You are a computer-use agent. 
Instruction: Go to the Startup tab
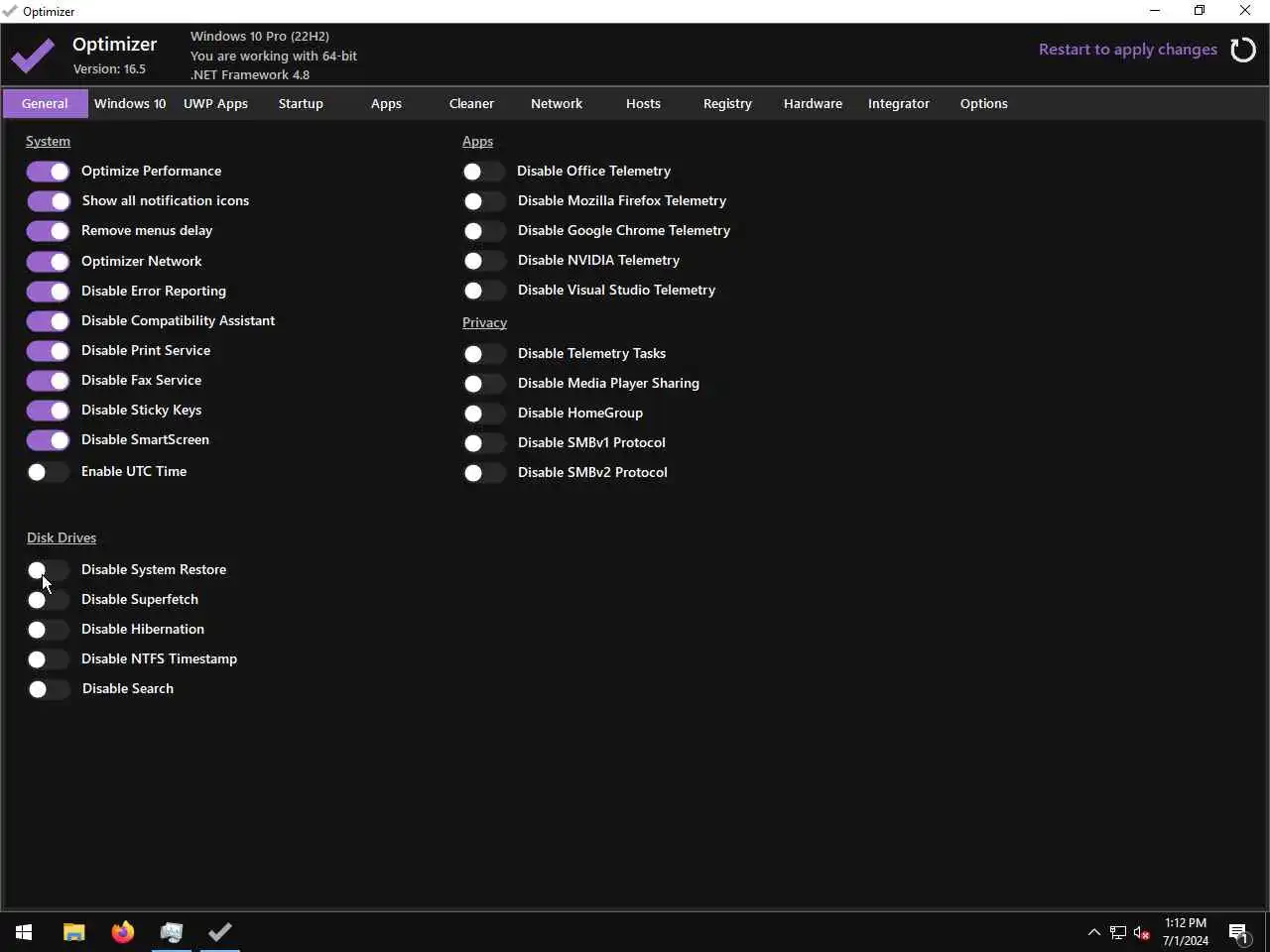pos(301,103)
